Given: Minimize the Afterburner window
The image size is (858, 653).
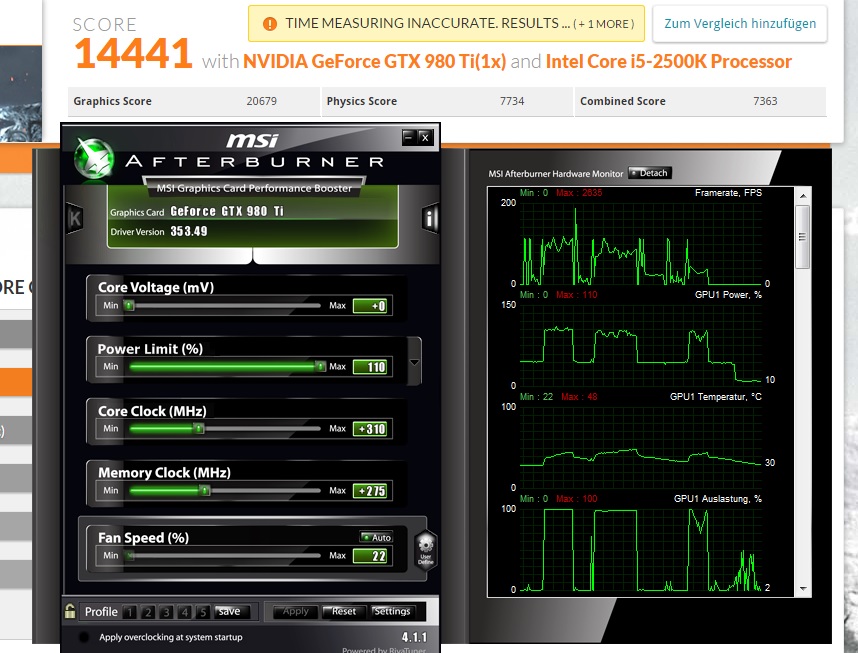Looking at the screenshot, I should 408,137.
